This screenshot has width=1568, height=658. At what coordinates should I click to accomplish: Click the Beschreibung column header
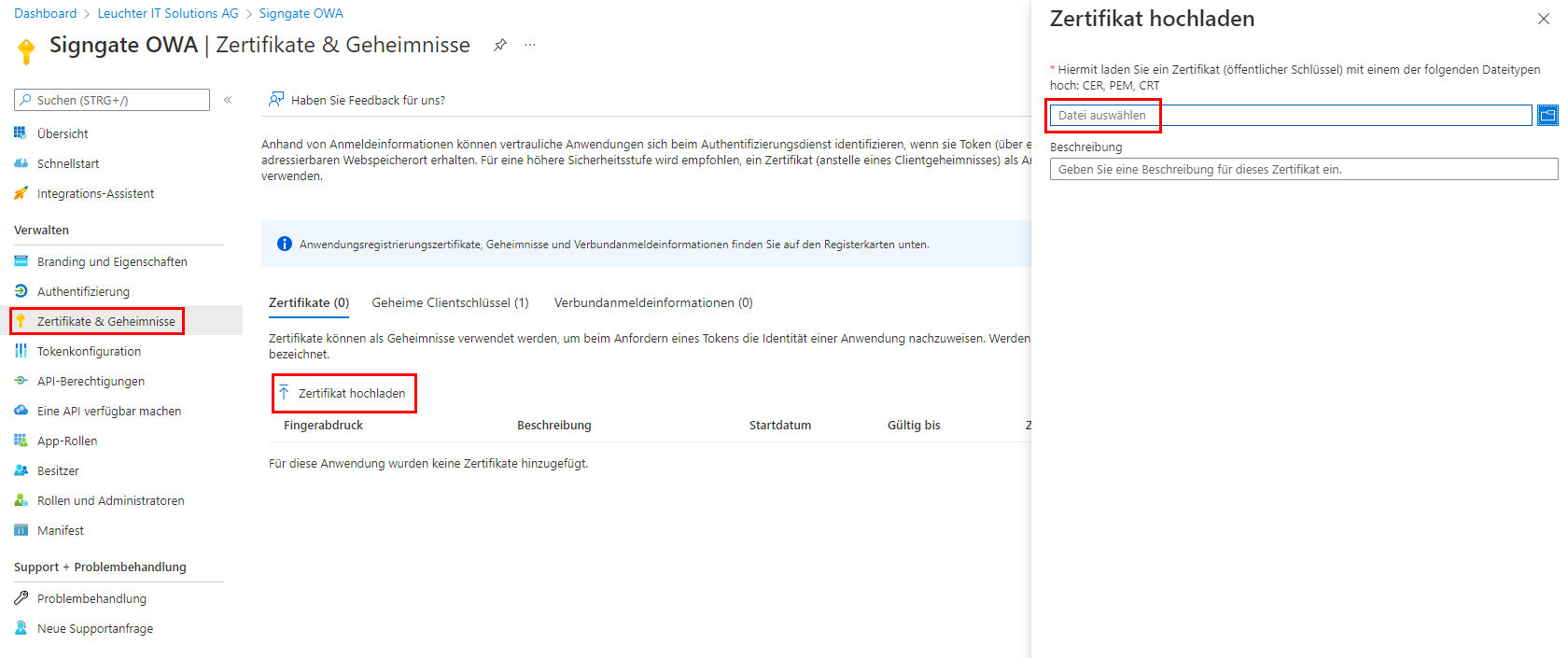[x=554, y=425]
